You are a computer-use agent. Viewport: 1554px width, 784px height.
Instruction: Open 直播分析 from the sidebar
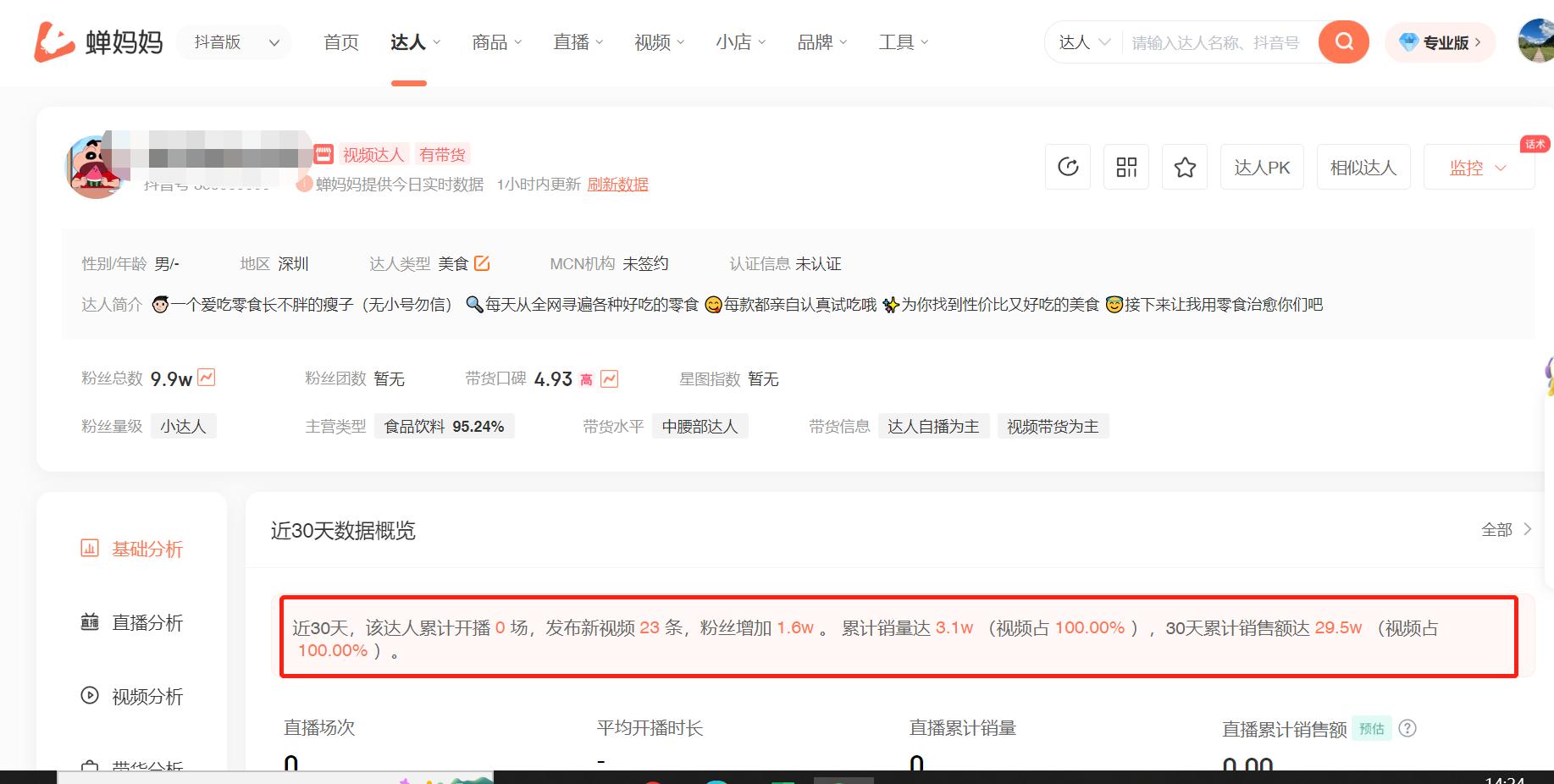[147, 623]
